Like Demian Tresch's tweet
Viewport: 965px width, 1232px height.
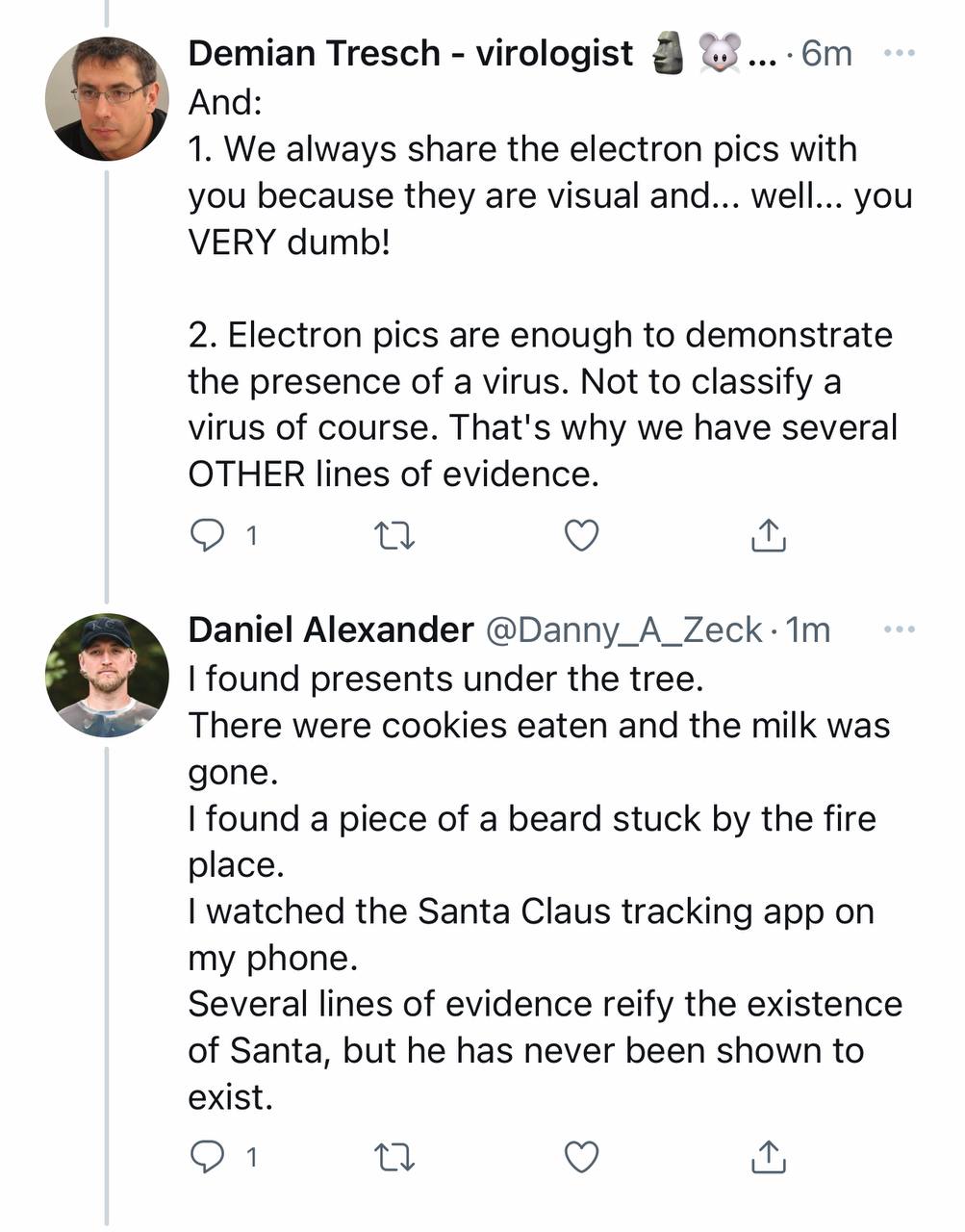click(579, 535)
